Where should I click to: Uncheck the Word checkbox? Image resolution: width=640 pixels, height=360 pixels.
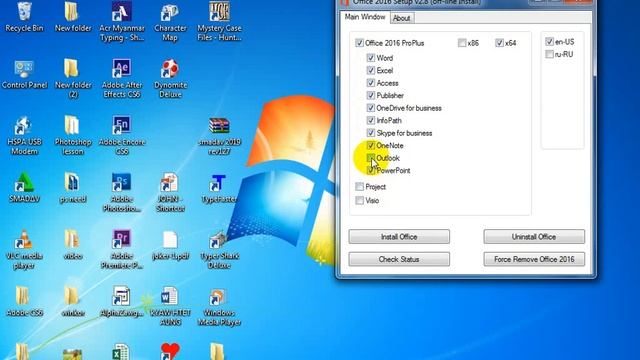[371, 58]
